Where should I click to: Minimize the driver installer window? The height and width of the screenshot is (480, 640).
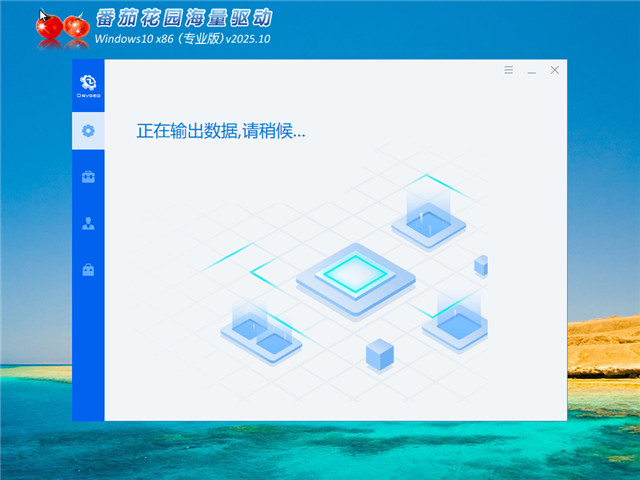tap(532, 70)
